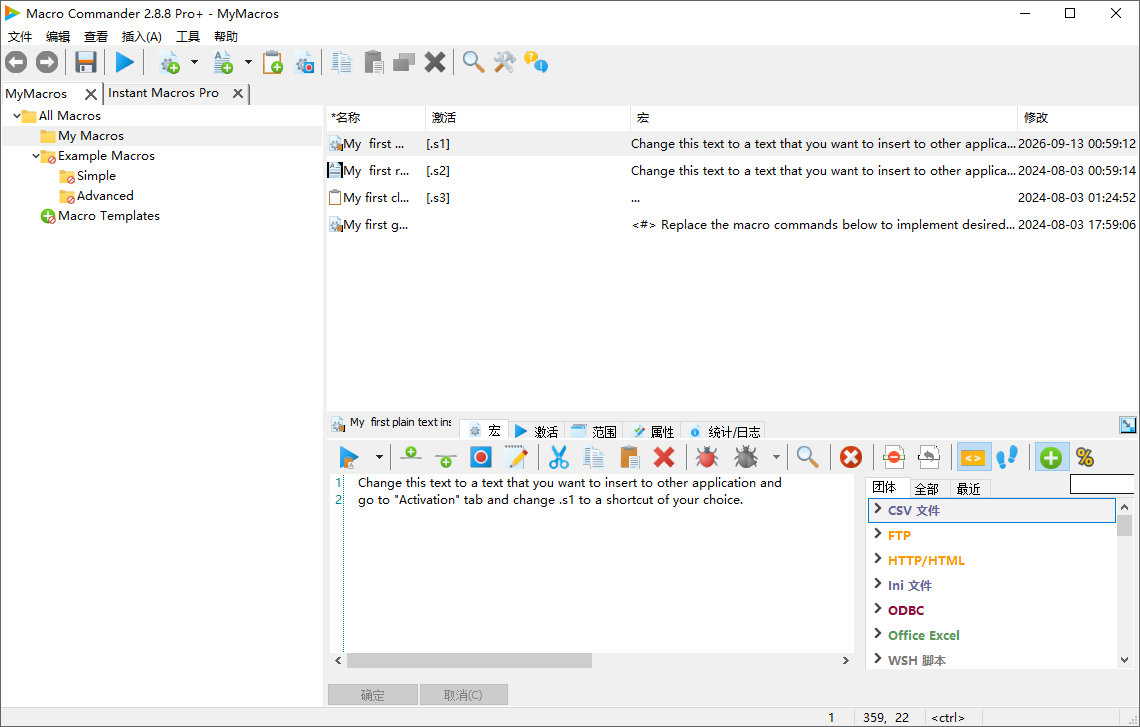This screenshot has height=727, width=1140.
Task: Cut text with the scissors icon
Action: 558,457
